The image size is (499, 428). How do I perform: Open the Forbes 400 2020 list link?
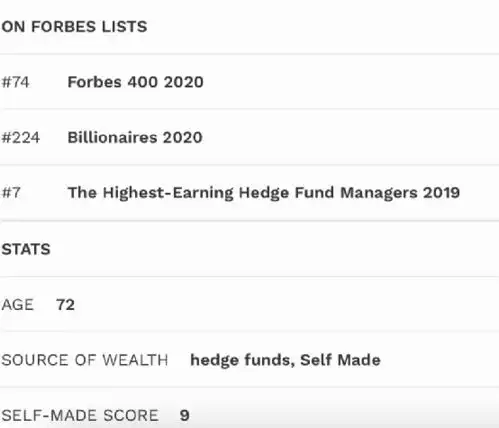[x=135, y=82]
